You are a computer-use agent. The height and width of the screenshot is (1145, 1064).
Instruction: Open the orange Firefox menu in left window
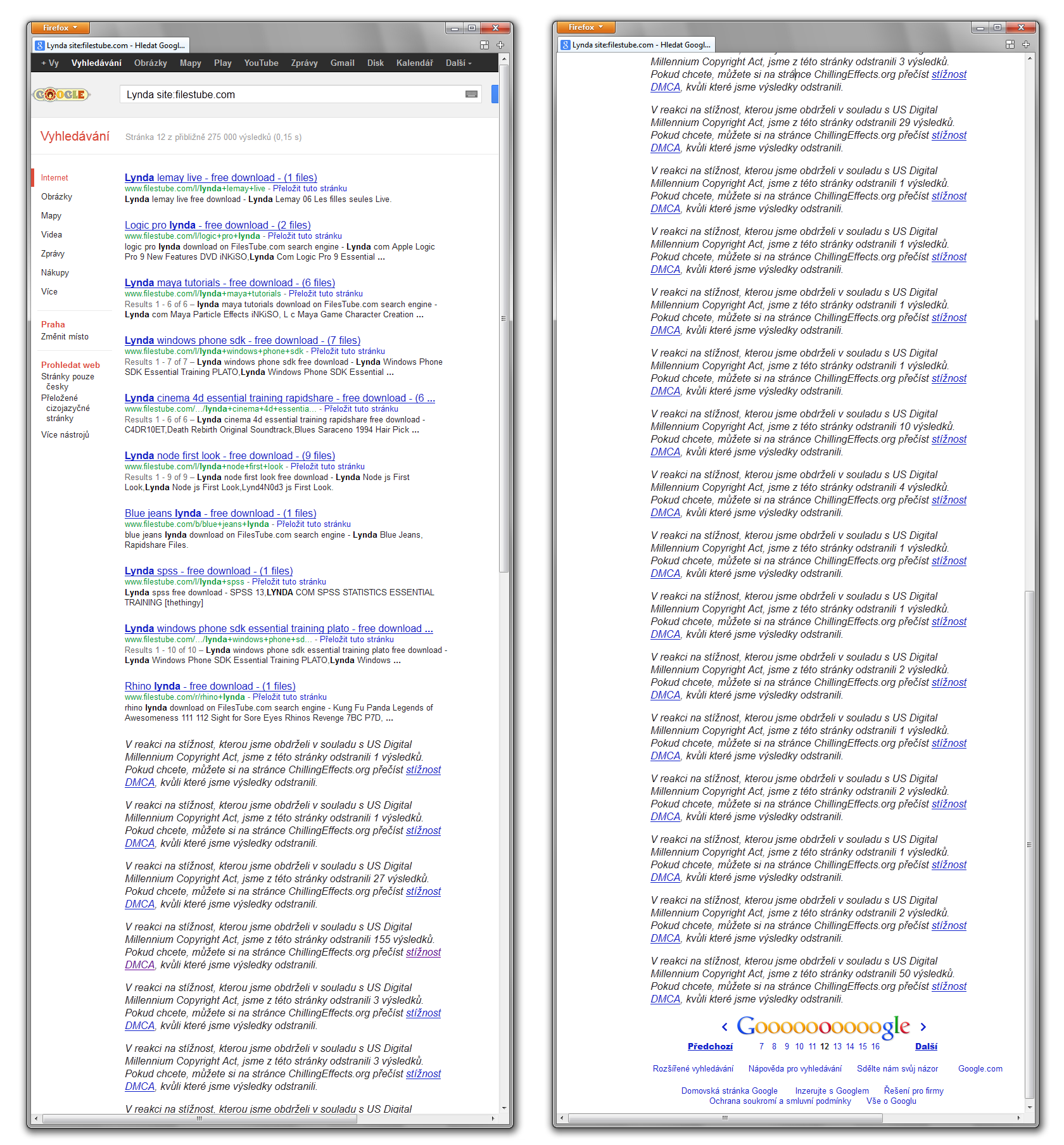[x=60, y=28]
